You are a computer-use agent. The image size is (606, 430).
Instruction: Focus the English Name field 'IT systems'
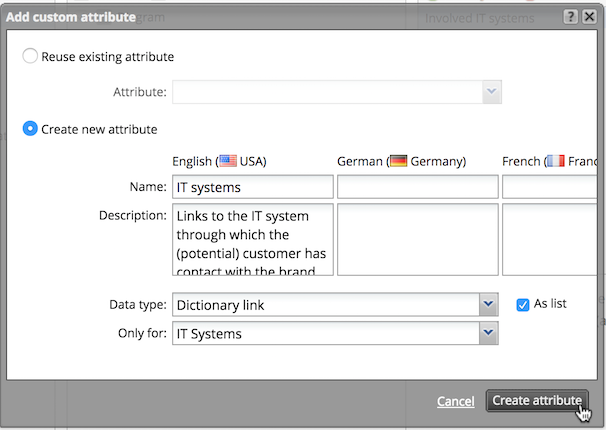(253, 187)
